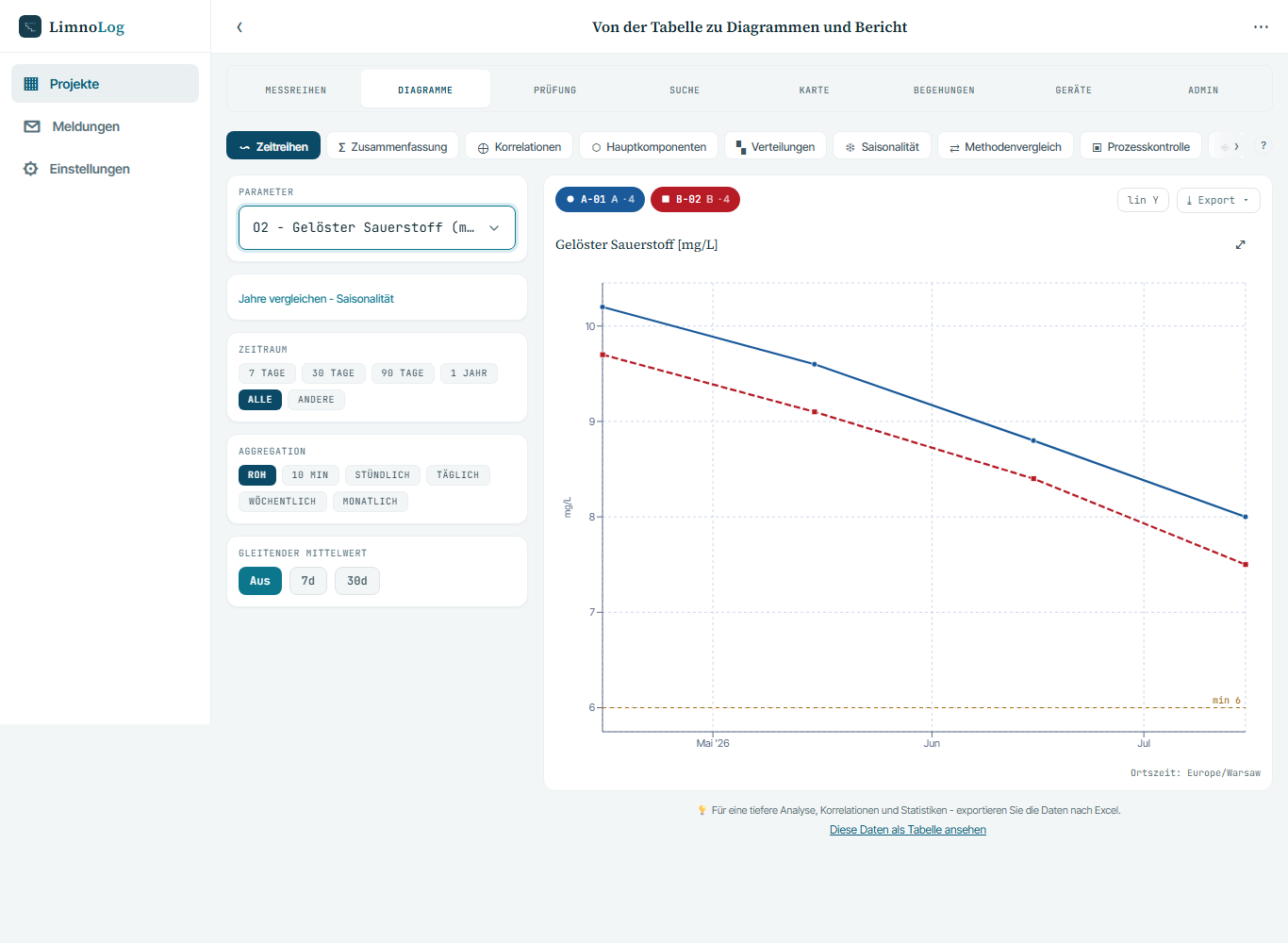The height and width of the screenshot is (943, 1288).
Task: Click the first B-02 data point
Action: (603, 355)
